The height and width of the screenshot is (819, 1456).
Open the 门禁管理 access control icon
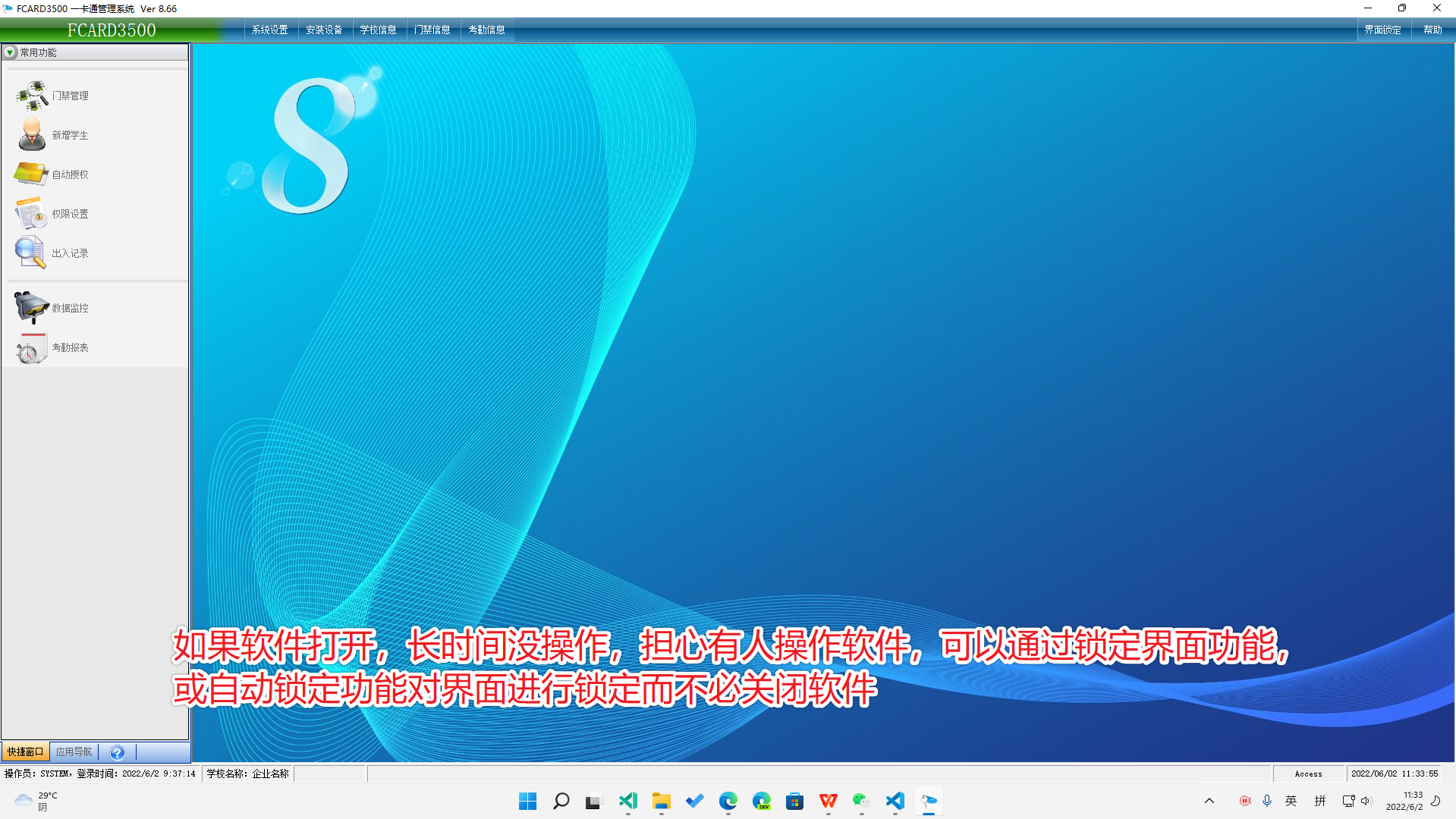click(x=32, y=96)
